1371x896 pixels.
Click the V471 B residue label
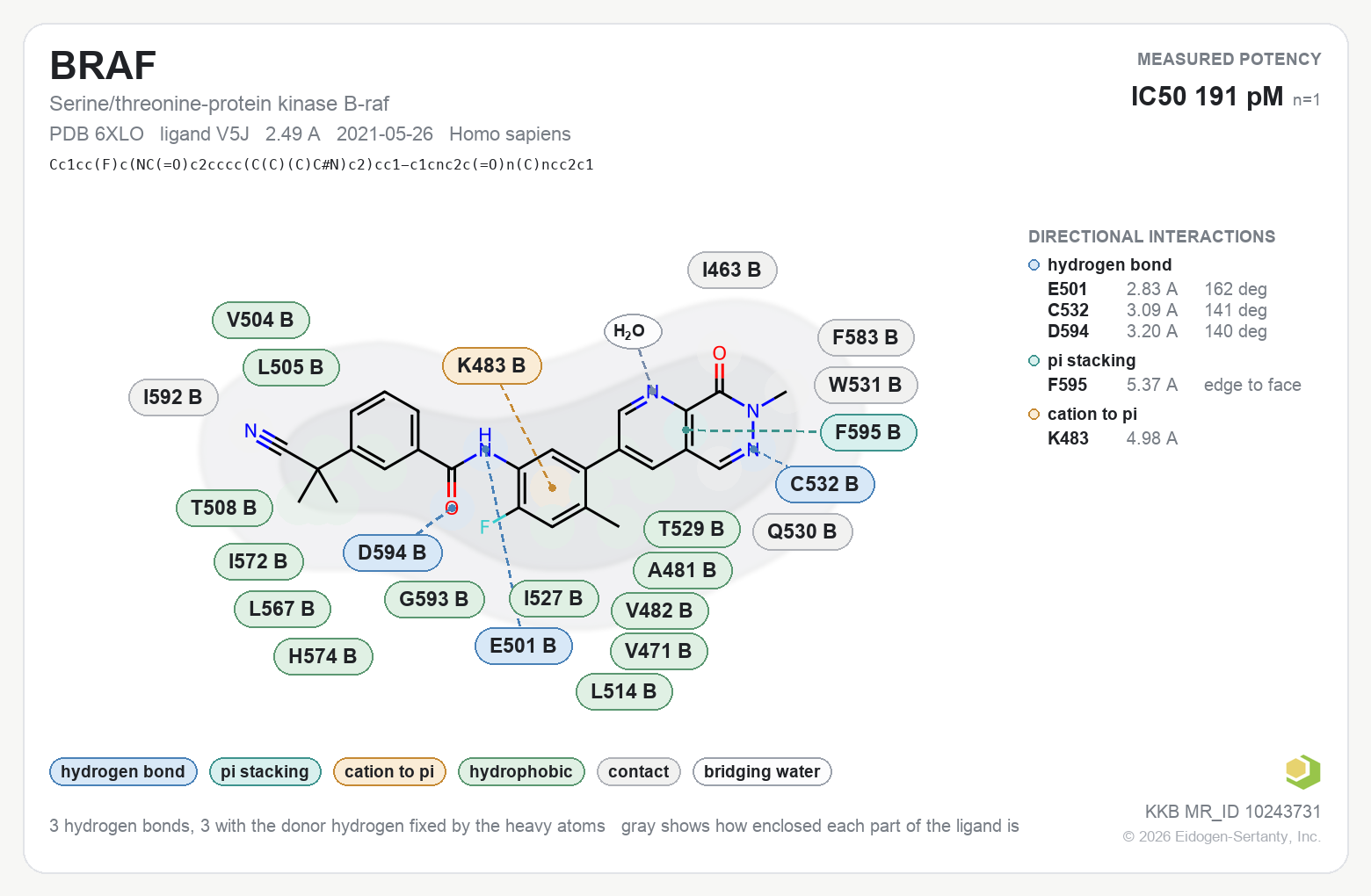click(659, 651)
